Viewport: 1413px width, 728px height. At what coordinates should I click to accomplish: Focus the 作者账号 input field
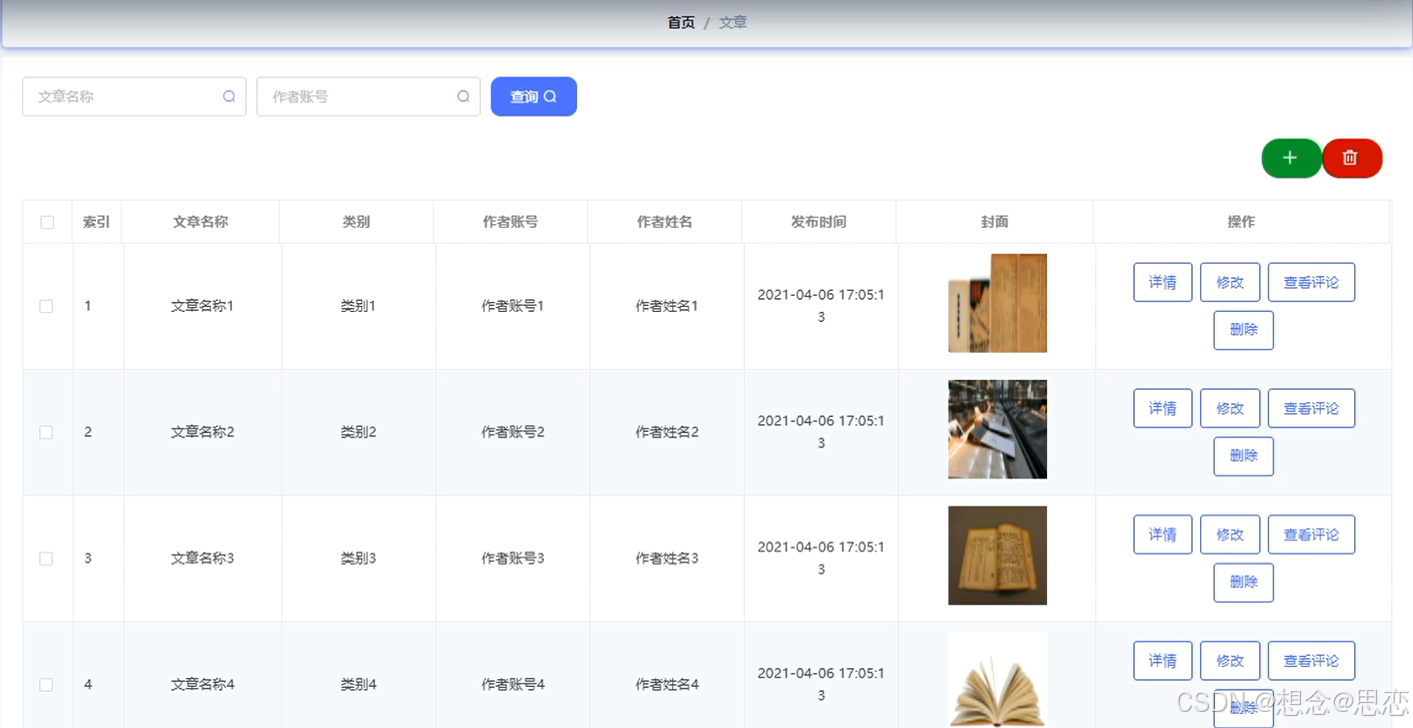tap(368, 97)
